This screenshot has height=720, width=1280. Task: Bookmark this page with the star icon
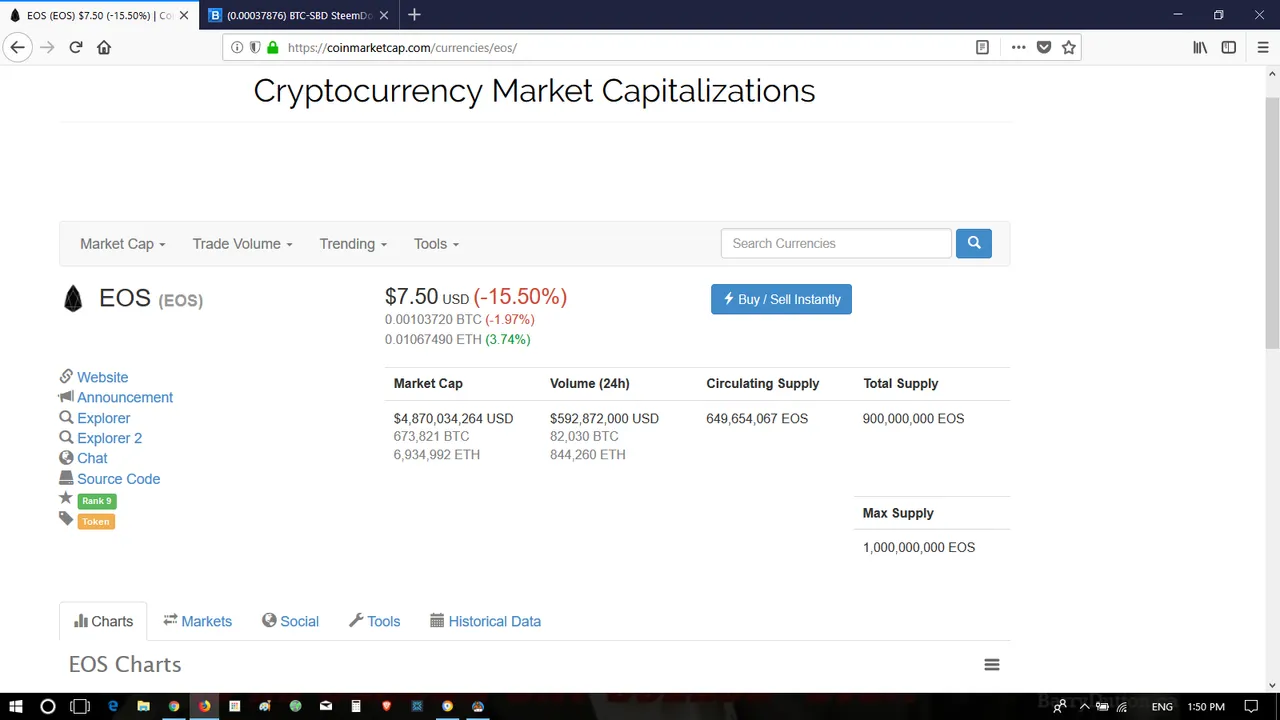[x=1069, y=47]
